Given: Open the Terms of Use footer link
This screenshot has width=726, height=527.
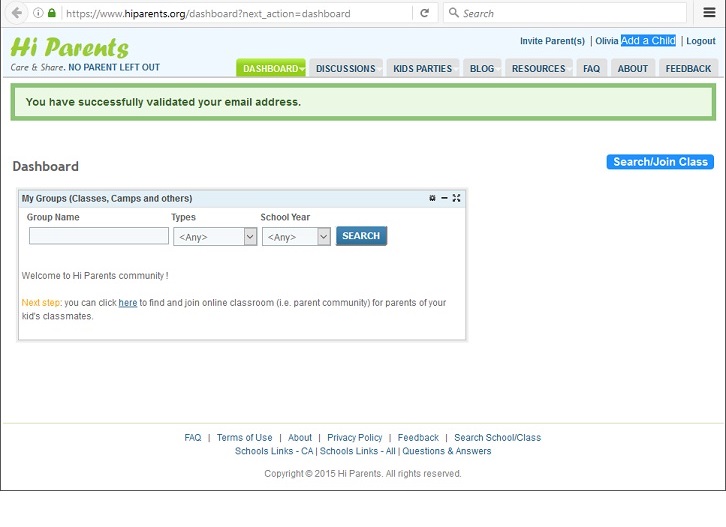Looking at the screenshot, I should pyautogui.click(x=244, y=438).
